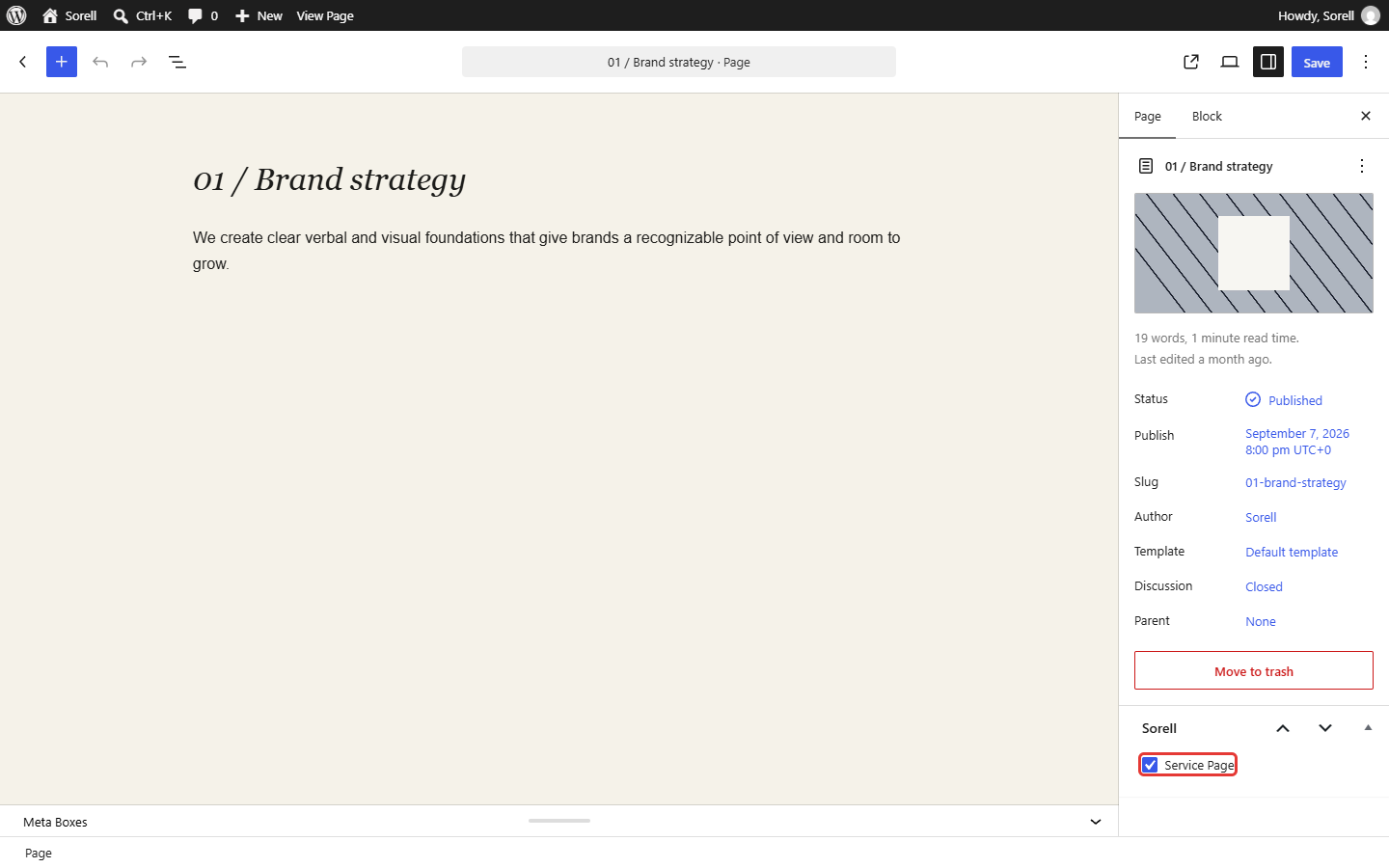This screenshot has width=1389, height=868.
Task: Open the Ctrl+K command search
Action: pos(143,15)
